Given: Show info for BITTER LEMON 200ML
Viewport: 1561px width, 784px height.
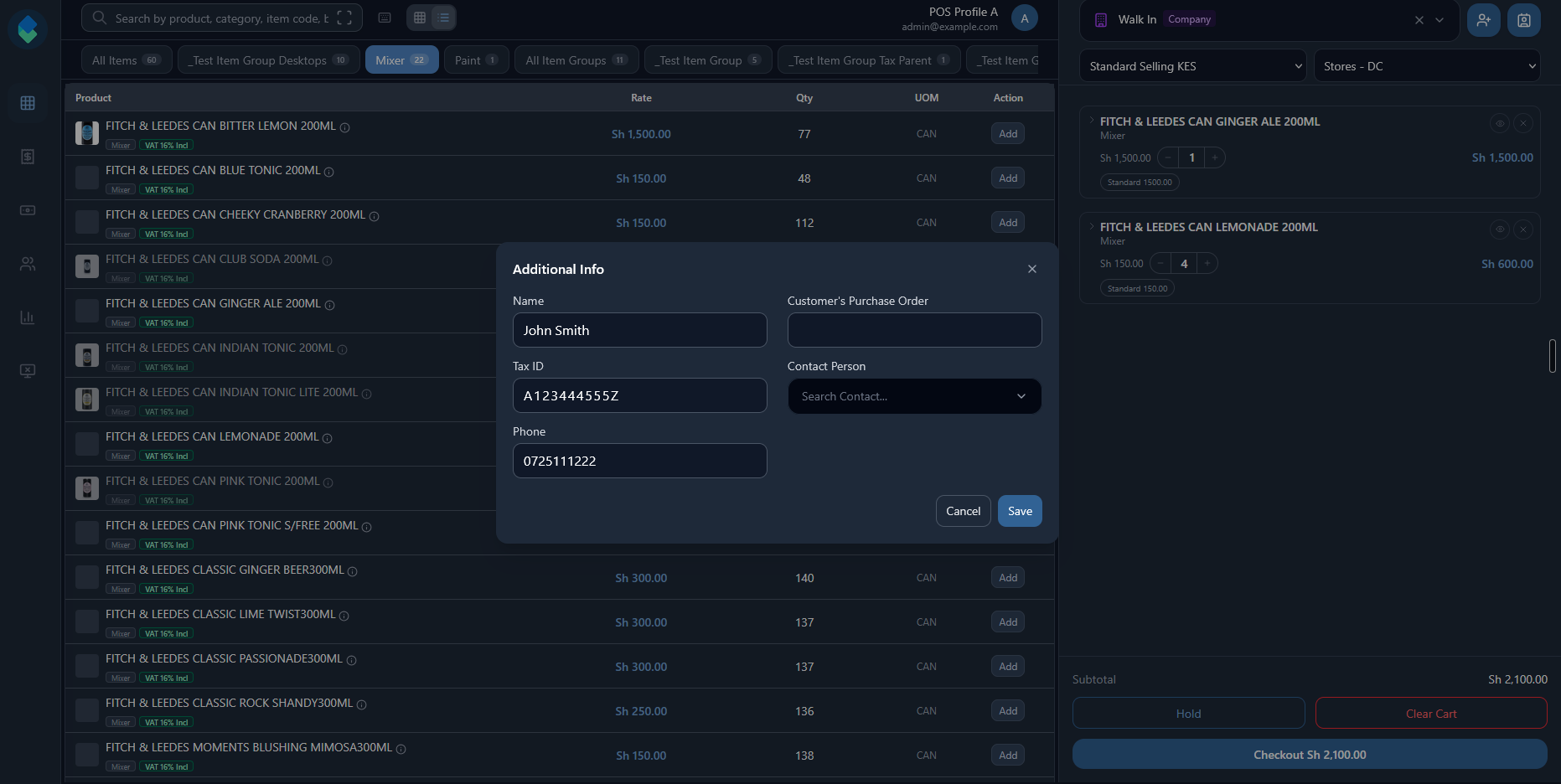Looking at the screenshot, I should tap(344, 127).
